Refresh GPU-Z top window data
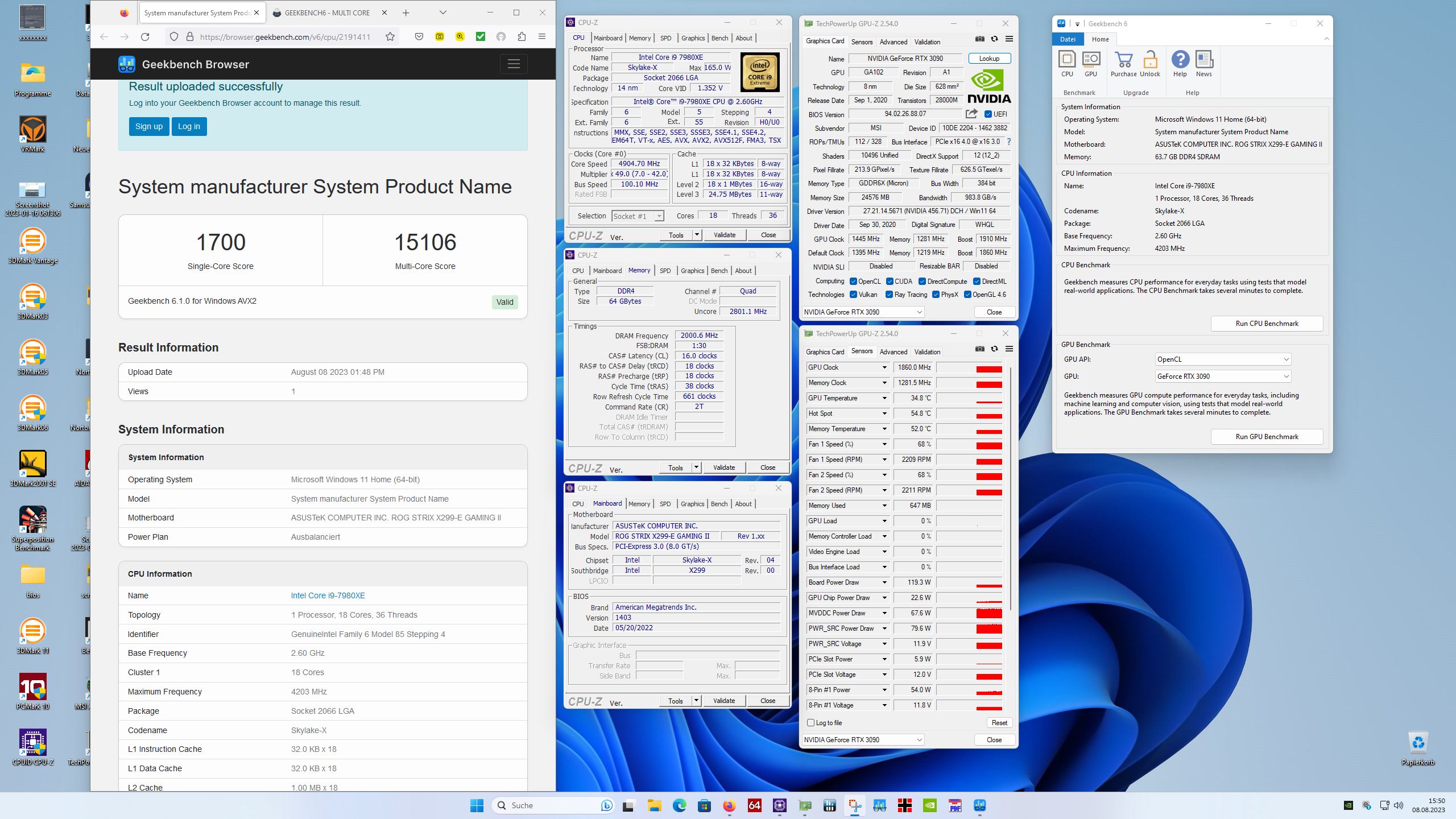This screenshot has height=819, width=1456. click(x=995, y=39)
